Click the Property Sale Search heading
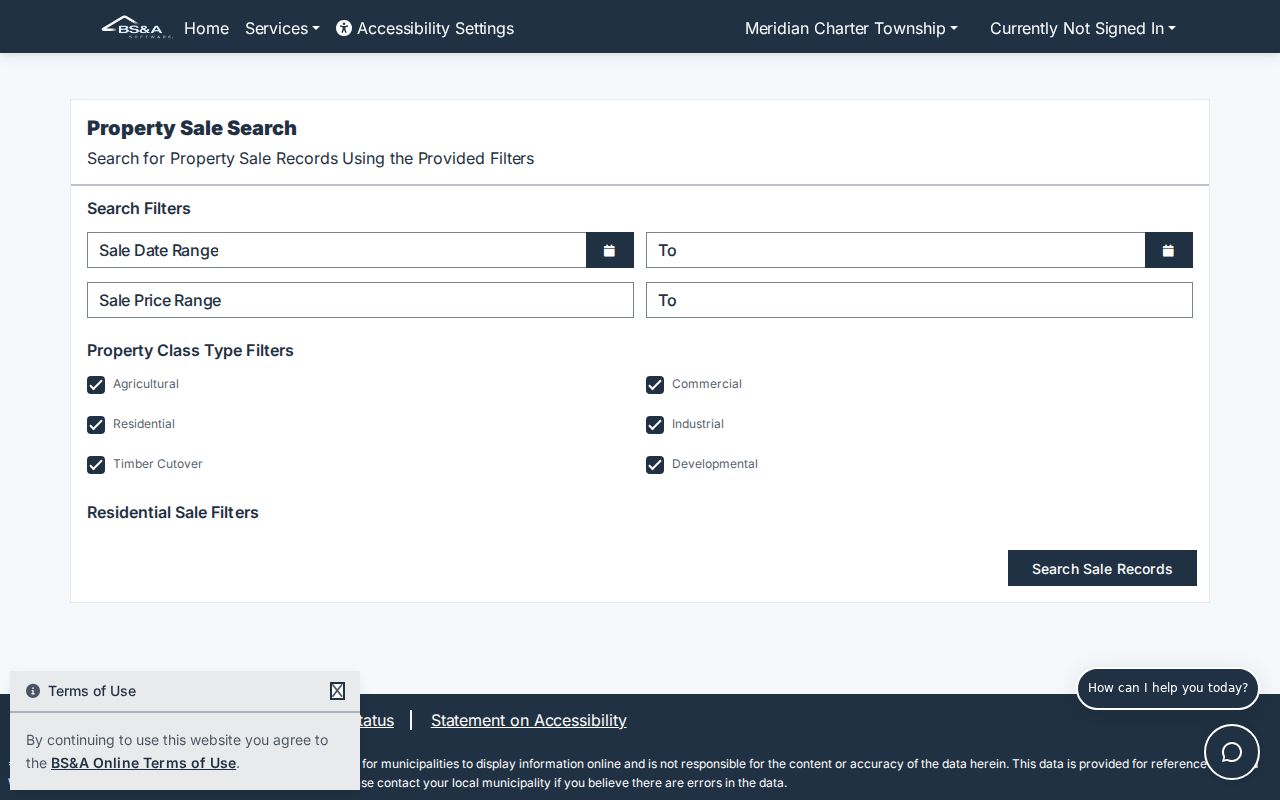1280x800 pixels. pos(192,128)
